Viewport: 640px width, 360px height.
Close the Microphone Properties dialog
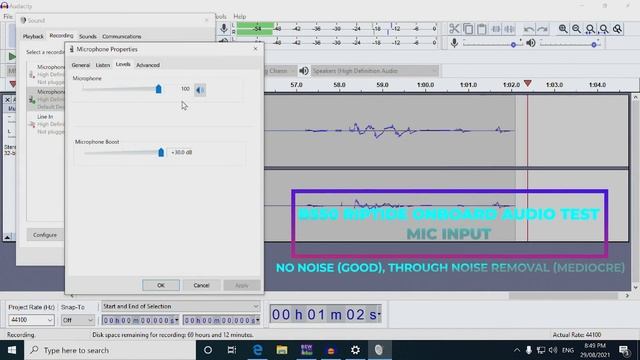256,49
